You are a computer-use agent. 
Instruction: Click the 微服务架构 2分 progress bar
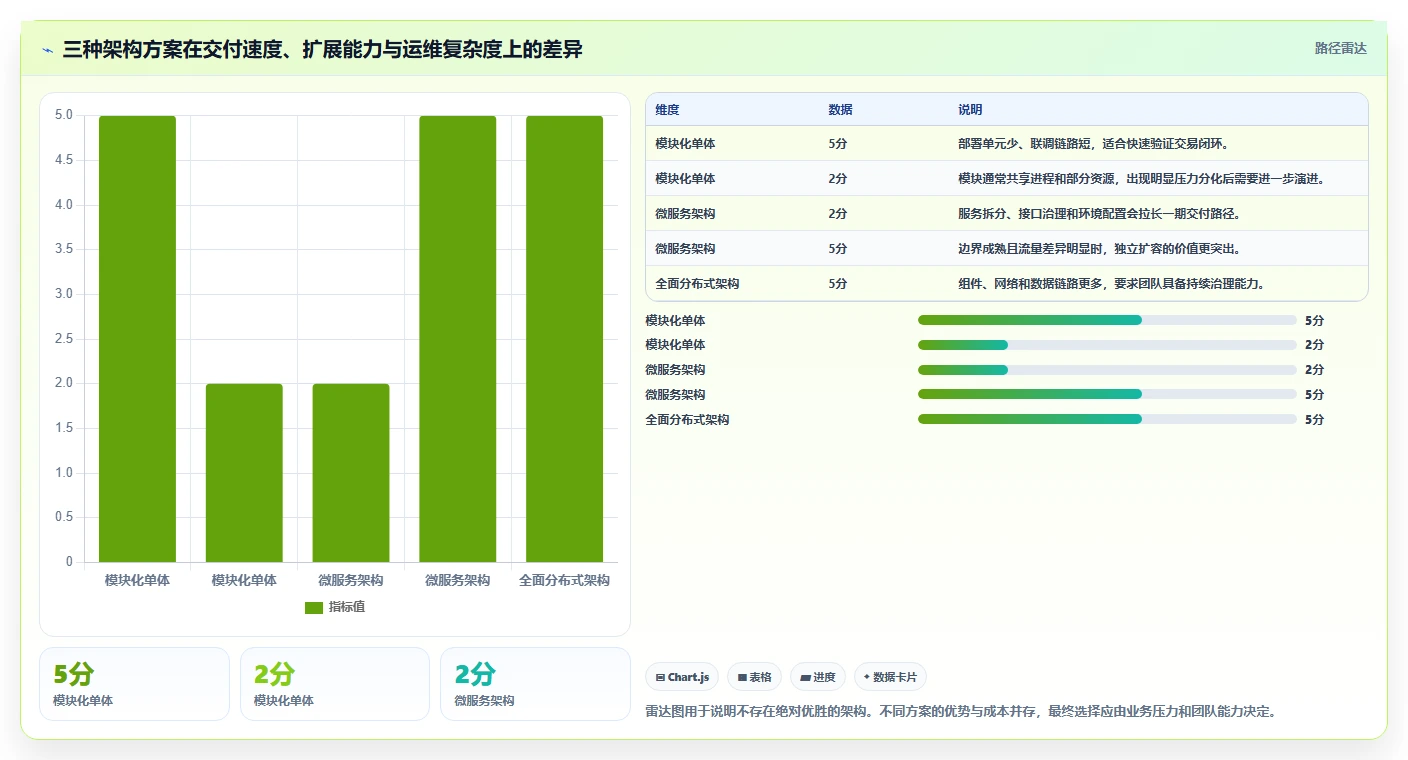pos(1107,370)
